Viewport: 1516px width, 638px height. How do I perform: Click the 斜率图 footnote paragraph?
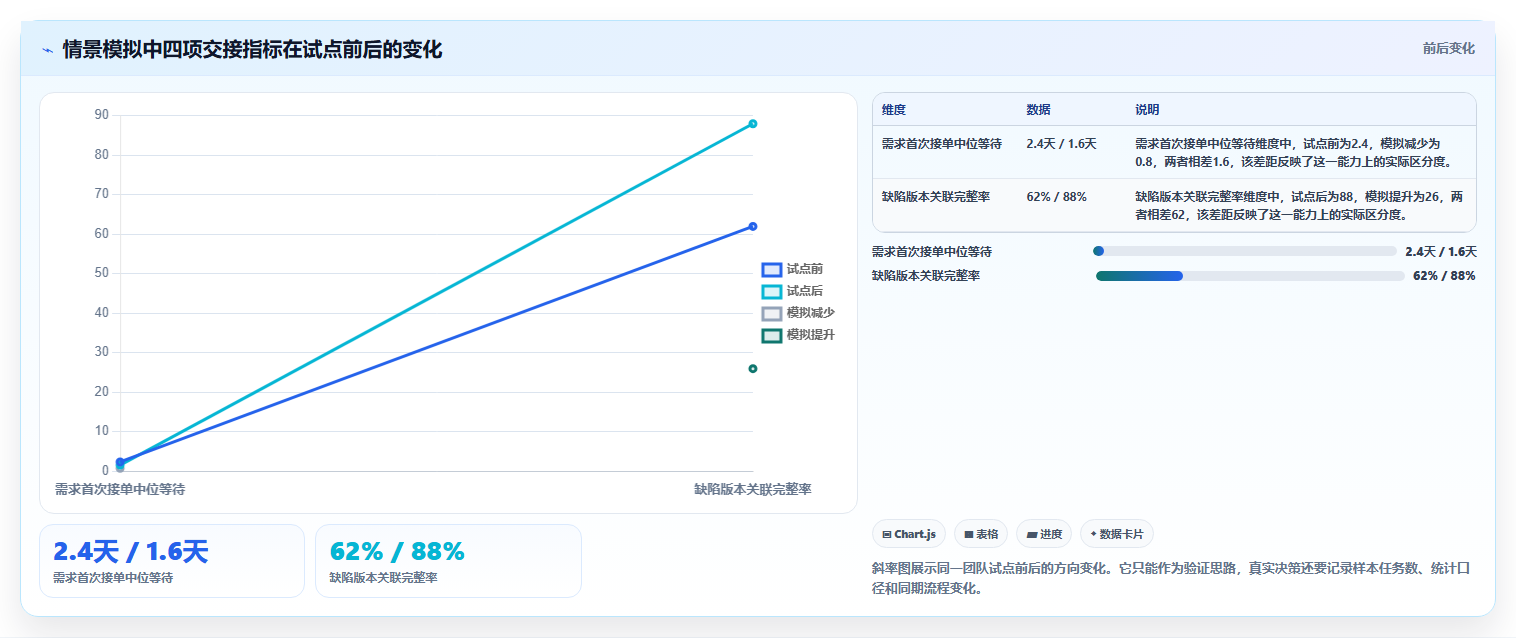(x=1172, y=578)
